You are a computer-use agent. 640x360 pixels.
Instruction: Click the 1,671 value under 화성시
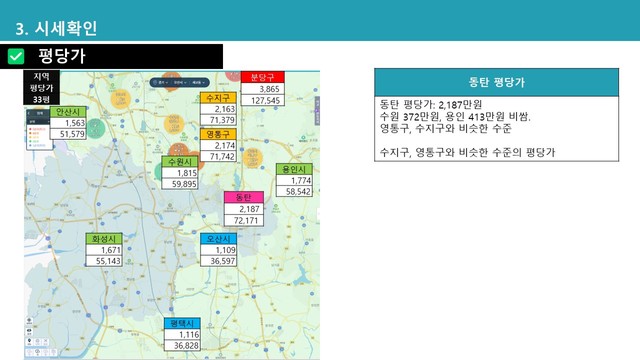click(x=104, y=250)
